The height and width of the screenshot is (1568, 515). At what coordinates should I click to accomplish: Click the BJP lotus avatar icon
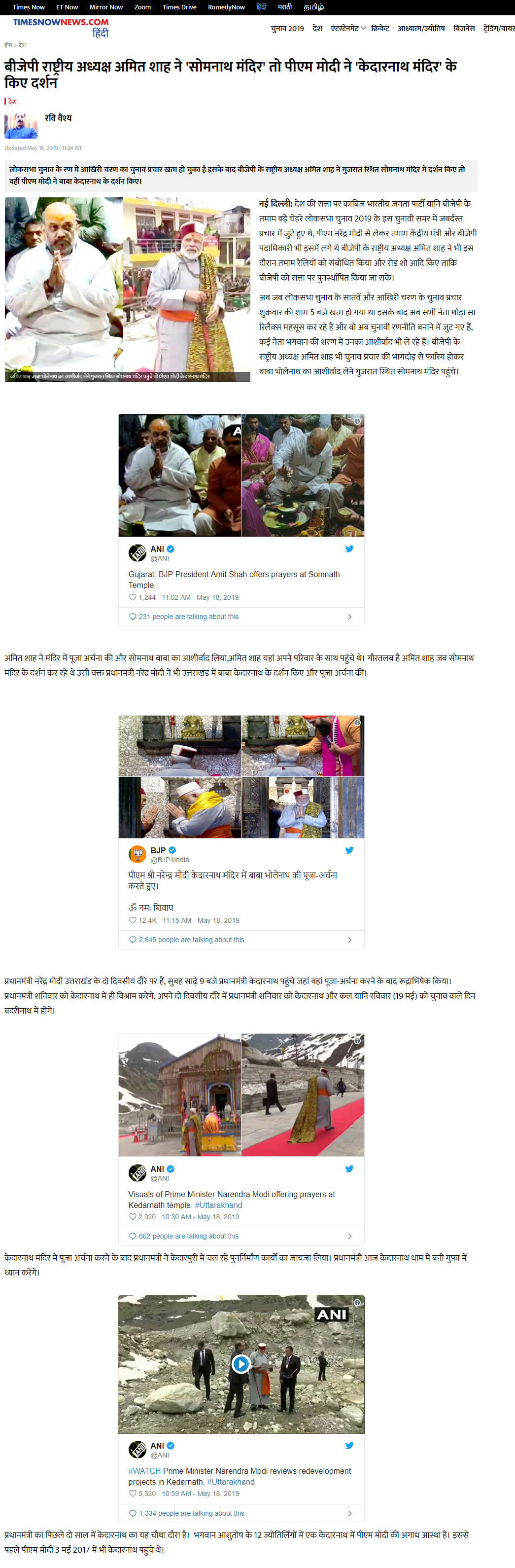click(x=137, y=854)
